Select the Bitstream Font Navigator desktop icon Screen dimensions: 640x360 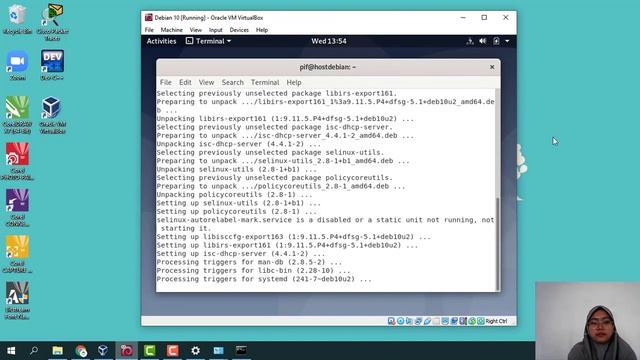[17, 301]
